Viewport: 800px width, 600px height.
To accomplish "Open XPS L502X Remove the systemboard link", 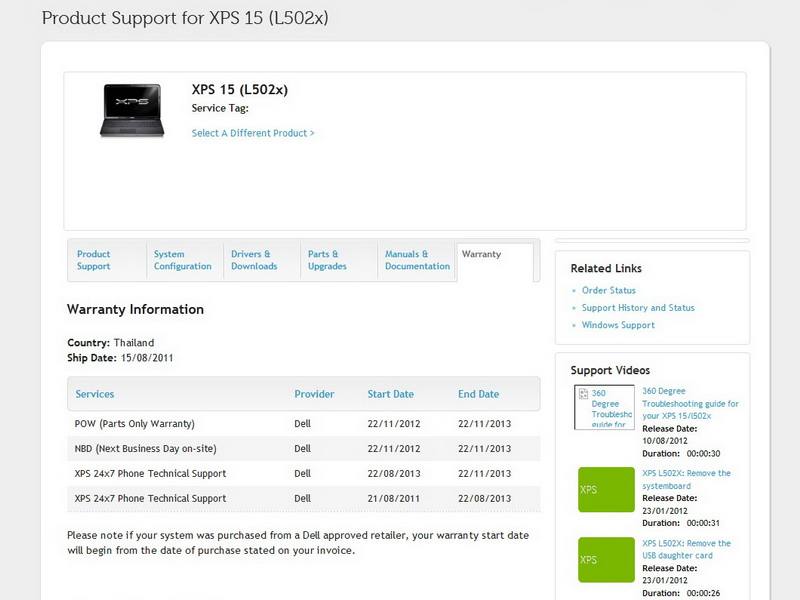I will click(x=686, y=480).
